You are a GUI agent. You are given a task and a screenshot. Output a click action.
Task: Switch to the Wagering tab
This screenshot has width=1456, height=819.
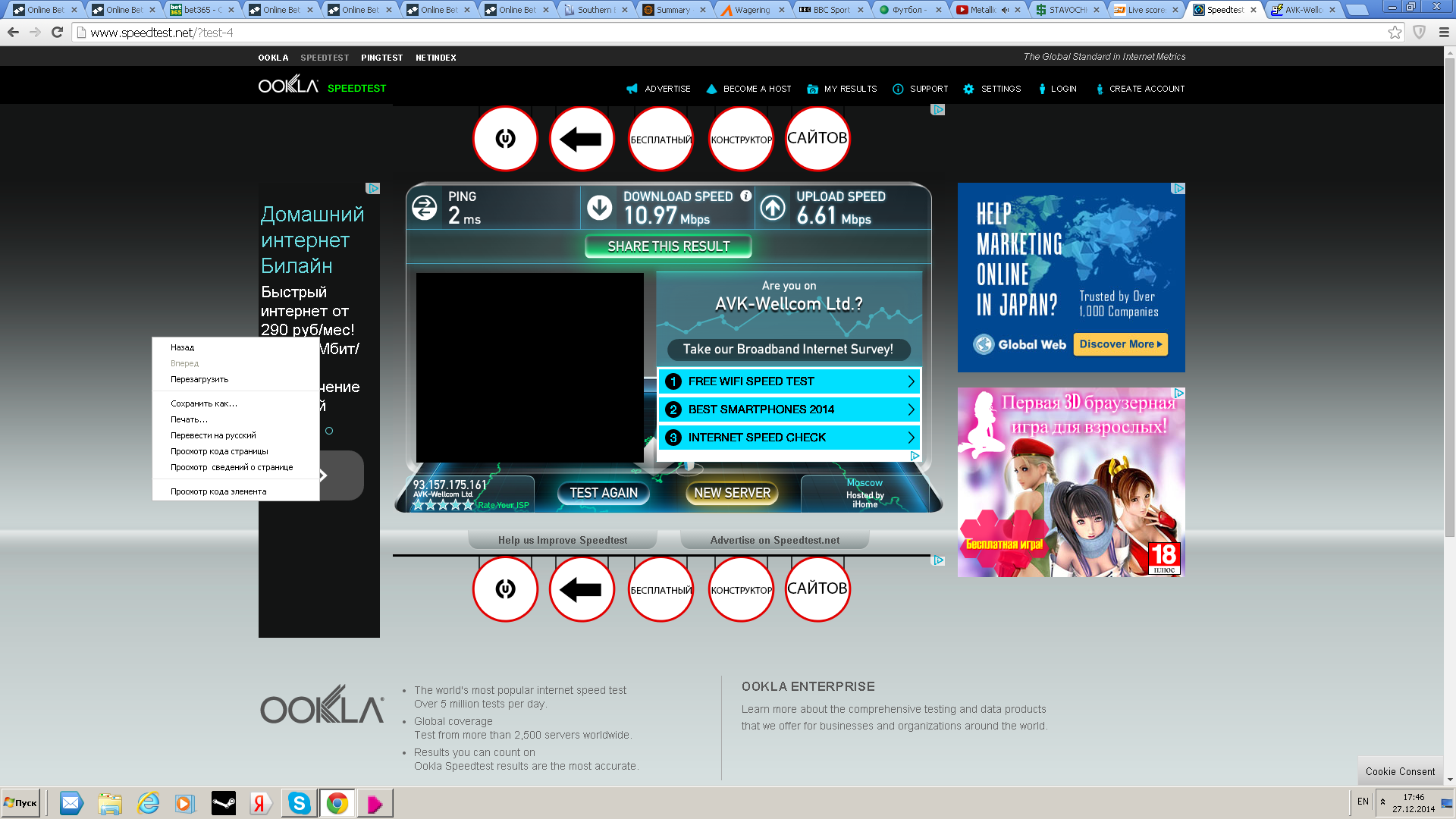click(752, 10)
